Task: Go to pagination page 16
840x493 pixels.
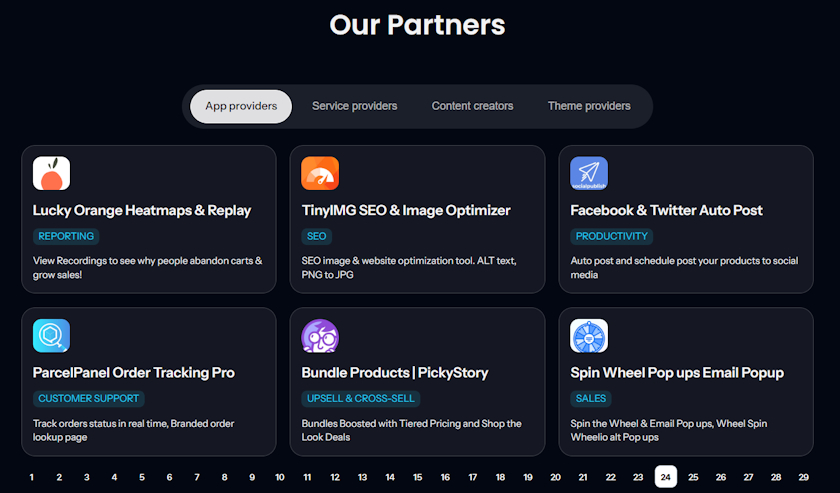Action: 445,477
